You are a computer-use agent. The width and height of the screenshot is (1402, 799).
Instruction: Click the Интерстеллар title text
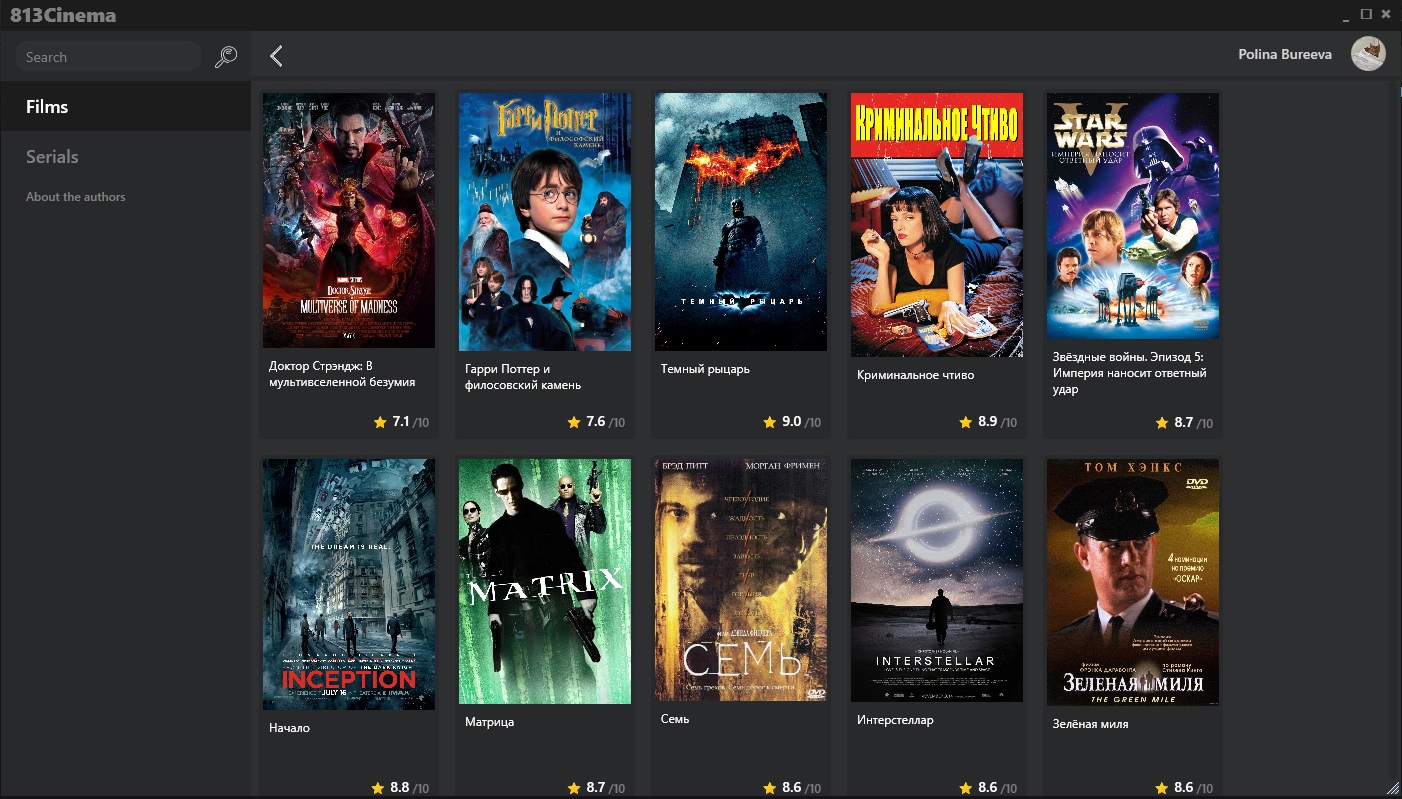[x=895, y=720]
